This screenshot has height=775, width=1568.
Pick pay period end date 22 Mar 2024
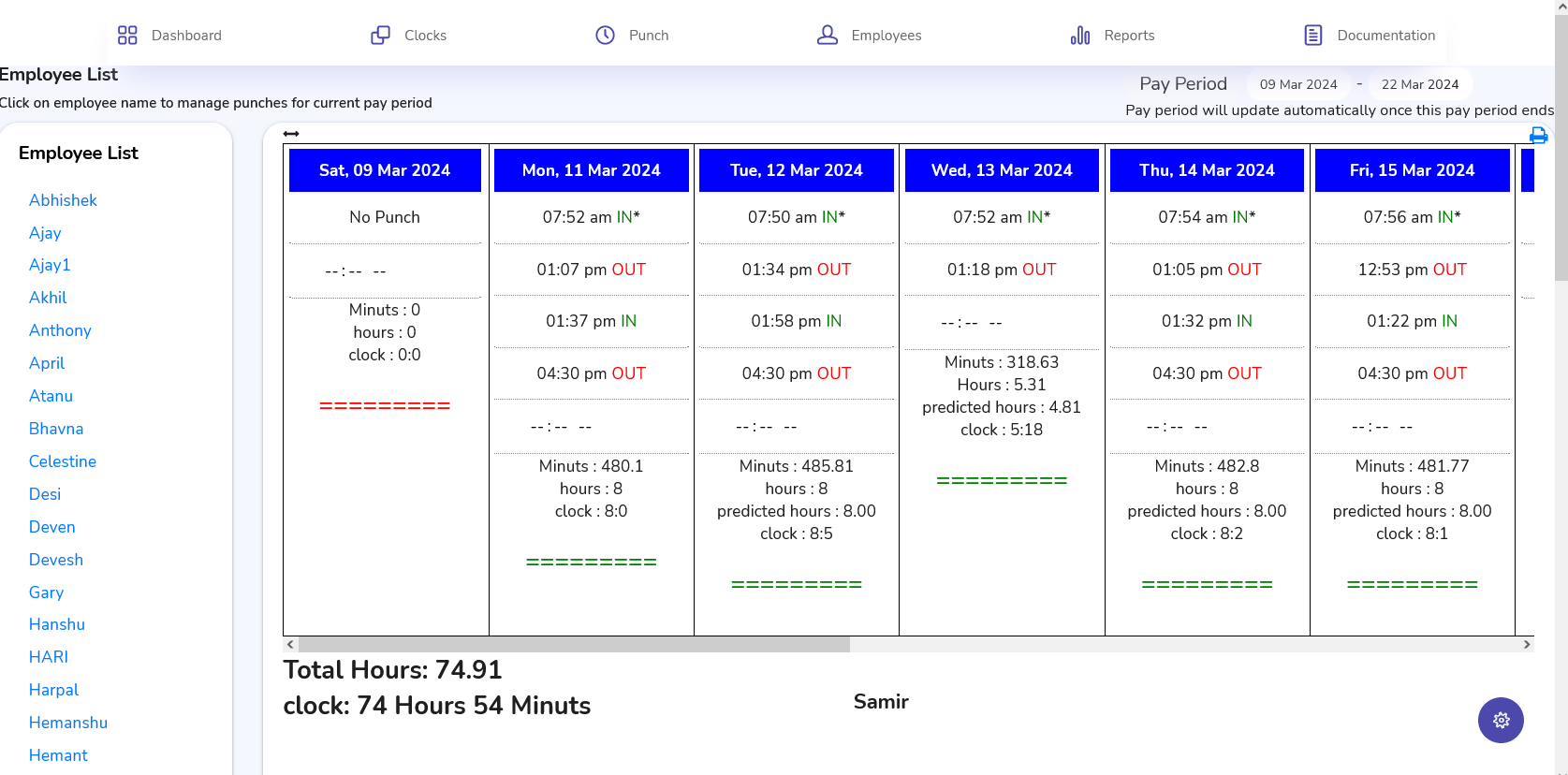click(x=1419, y=84)
